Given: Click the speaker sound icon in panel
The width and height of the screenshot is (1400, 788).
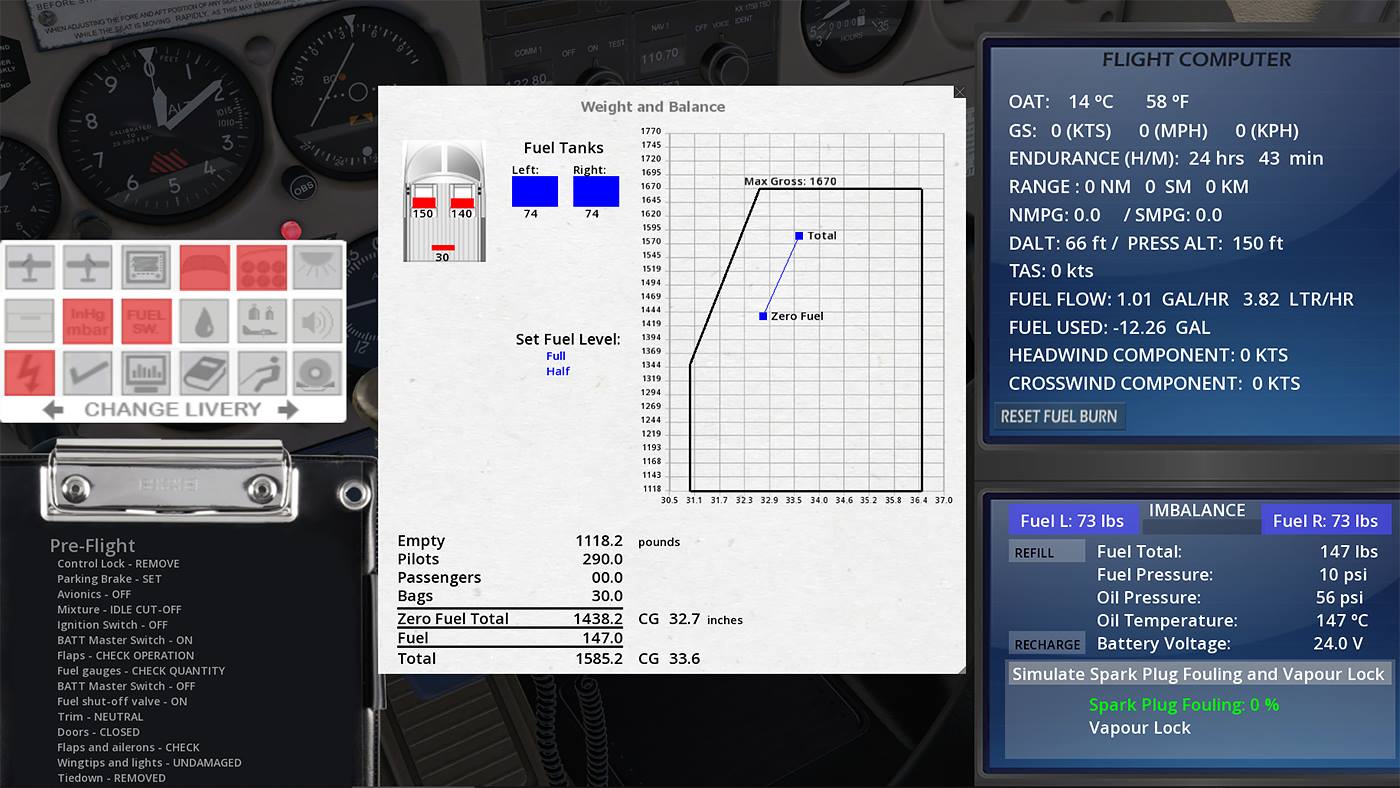Looking at the screenshot, I should [318, 321].
